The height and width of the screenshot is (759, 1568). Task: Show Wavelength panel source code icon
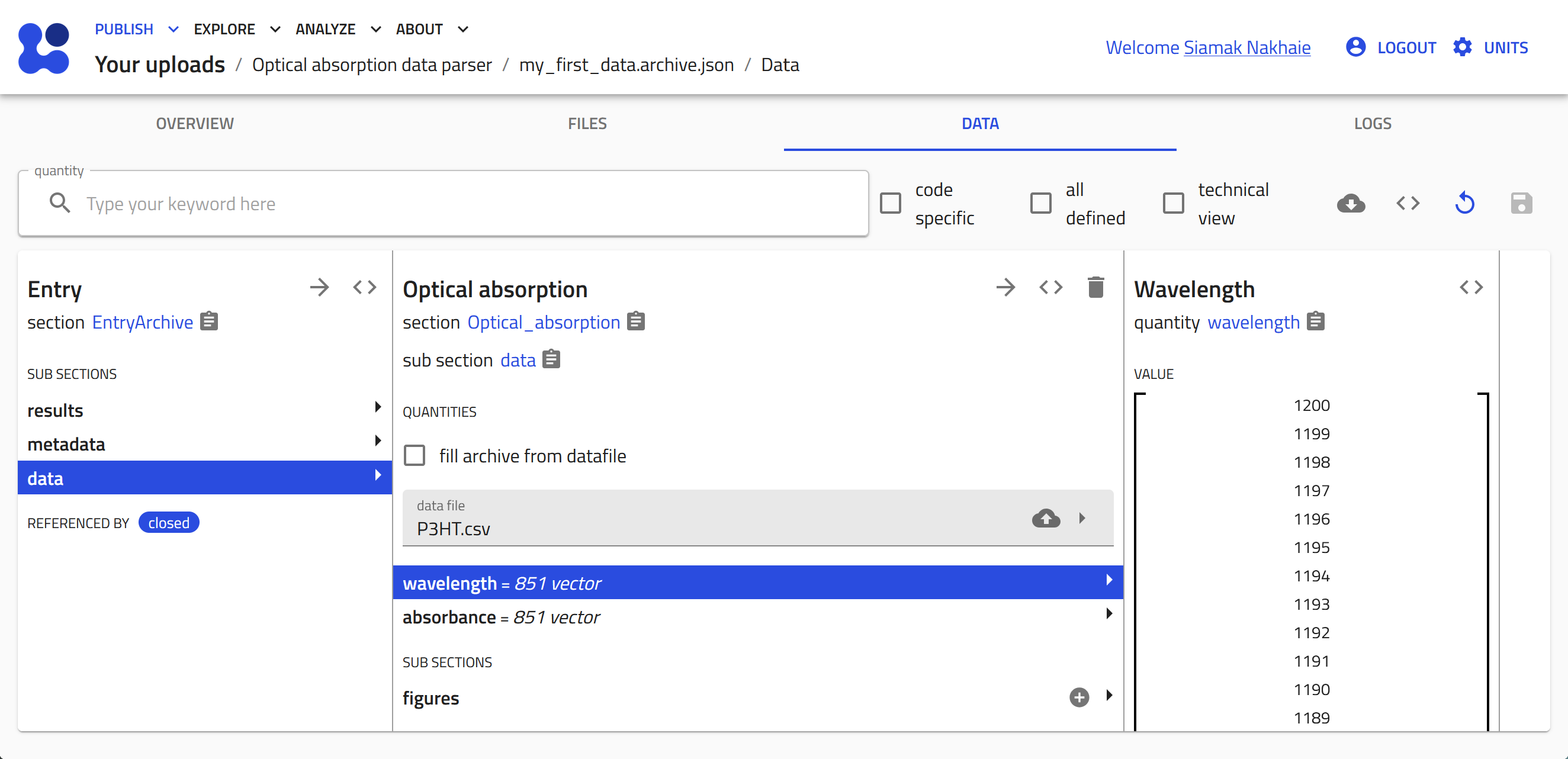[1471, 287]
